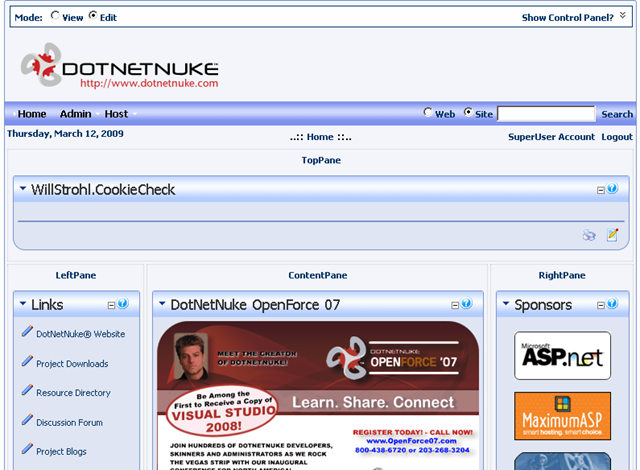
Task: Click the ContentPane label
Action: click(318, 275)
